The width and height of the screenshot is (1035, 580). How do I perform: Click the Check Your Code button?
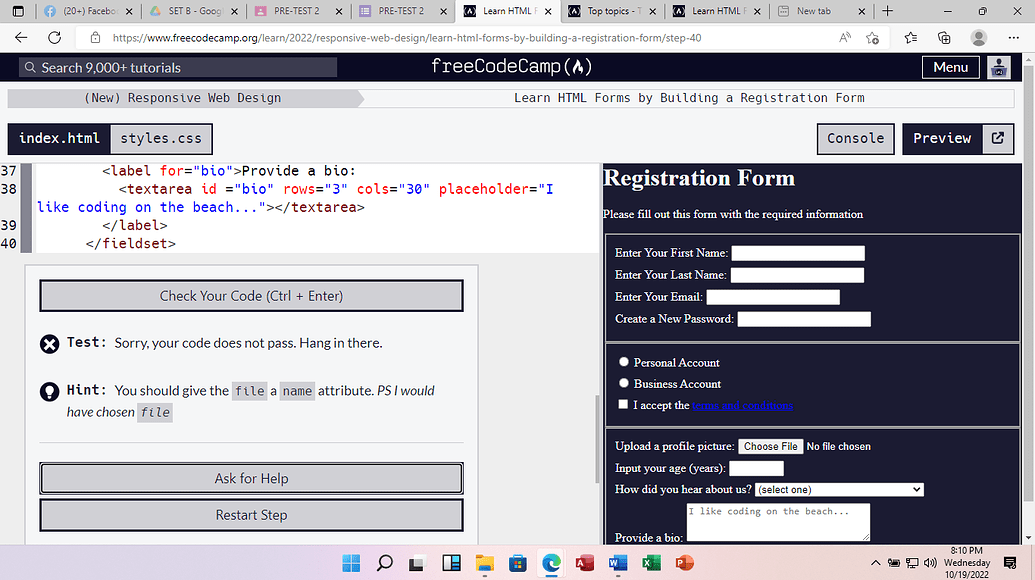point(251,295)
